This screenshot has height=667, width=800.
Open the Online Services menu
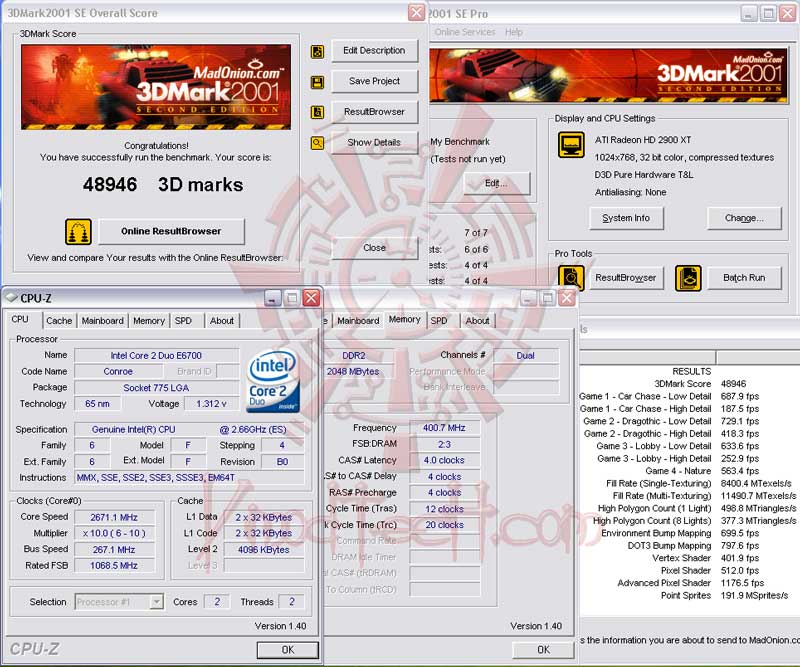(x=465, y=32)
